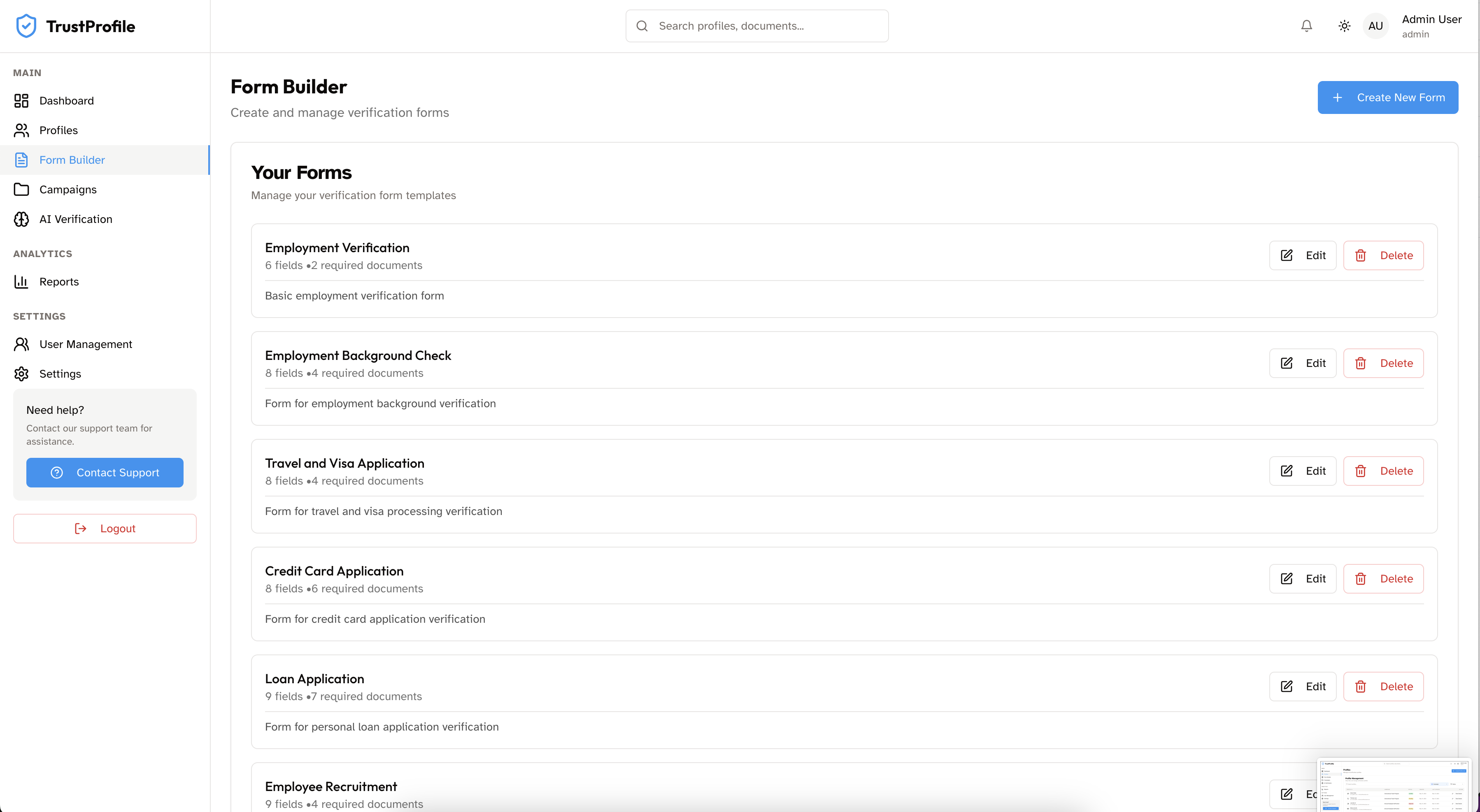
Task: Edit the Employment Background Check form
Action: tap(1303, 363)
